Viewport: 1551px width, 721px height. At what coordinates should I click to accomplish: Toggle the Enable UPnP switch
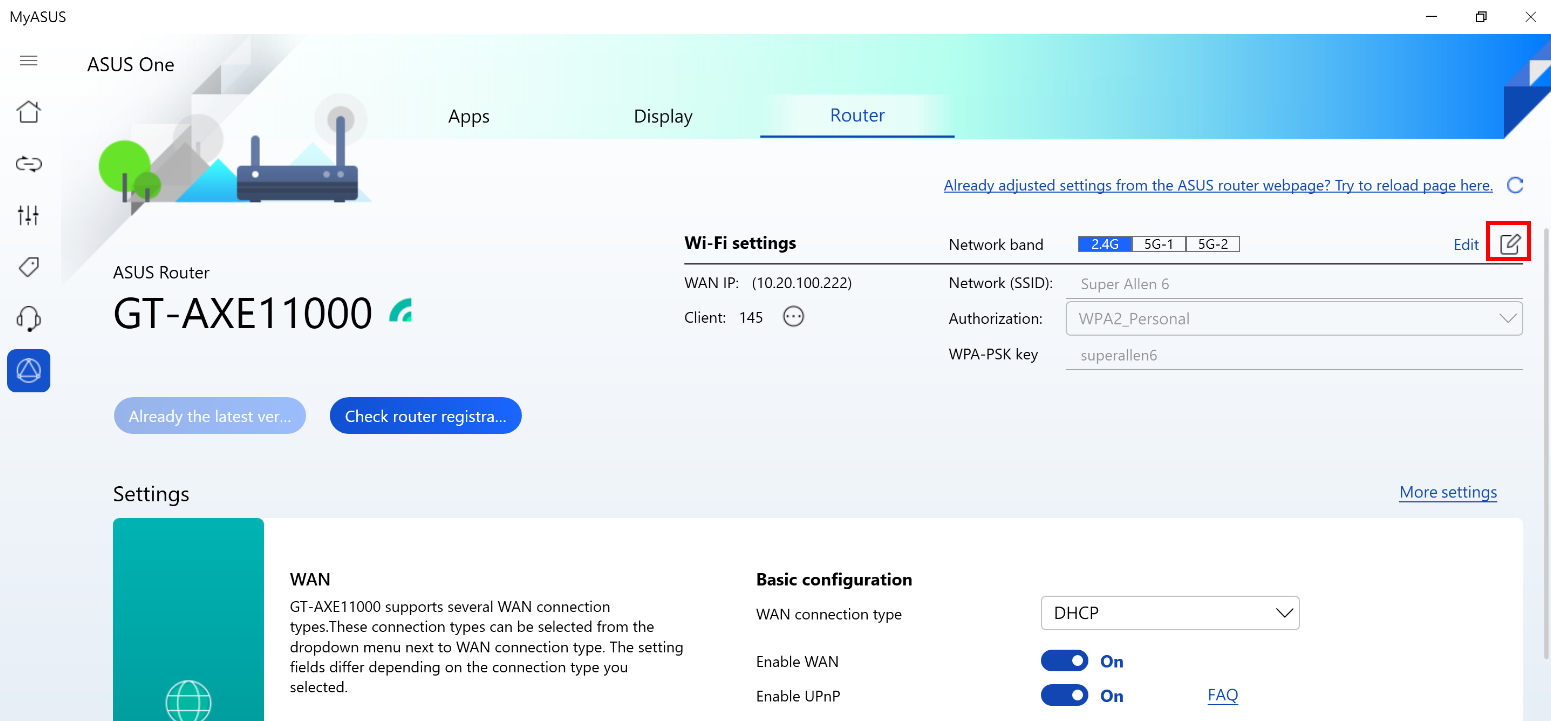coord(1064,695)
